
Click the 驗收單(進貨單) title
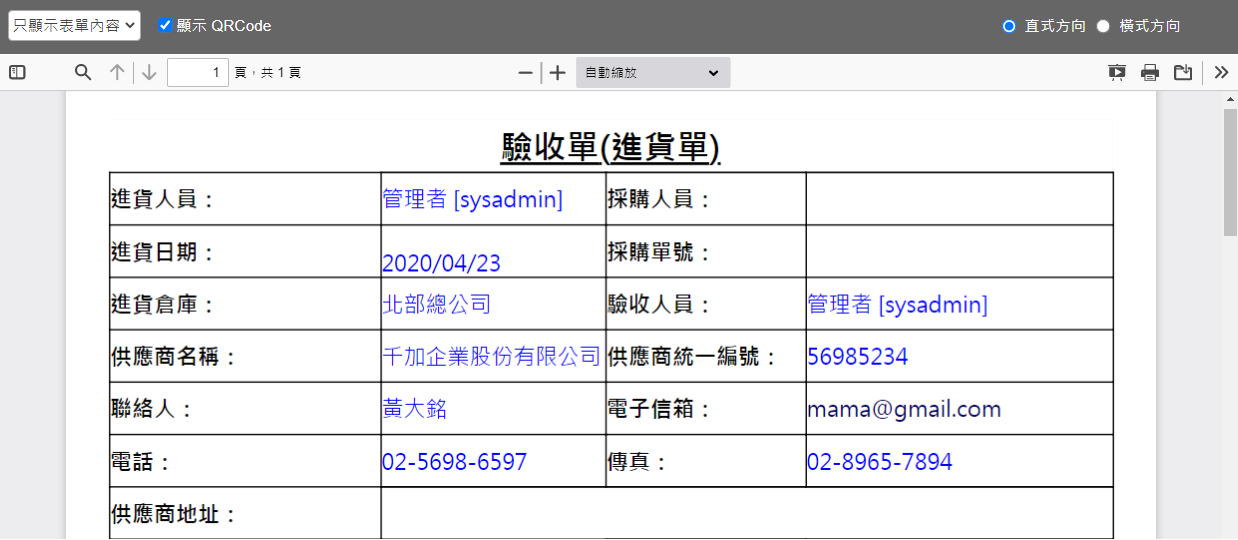click(611, 148)
